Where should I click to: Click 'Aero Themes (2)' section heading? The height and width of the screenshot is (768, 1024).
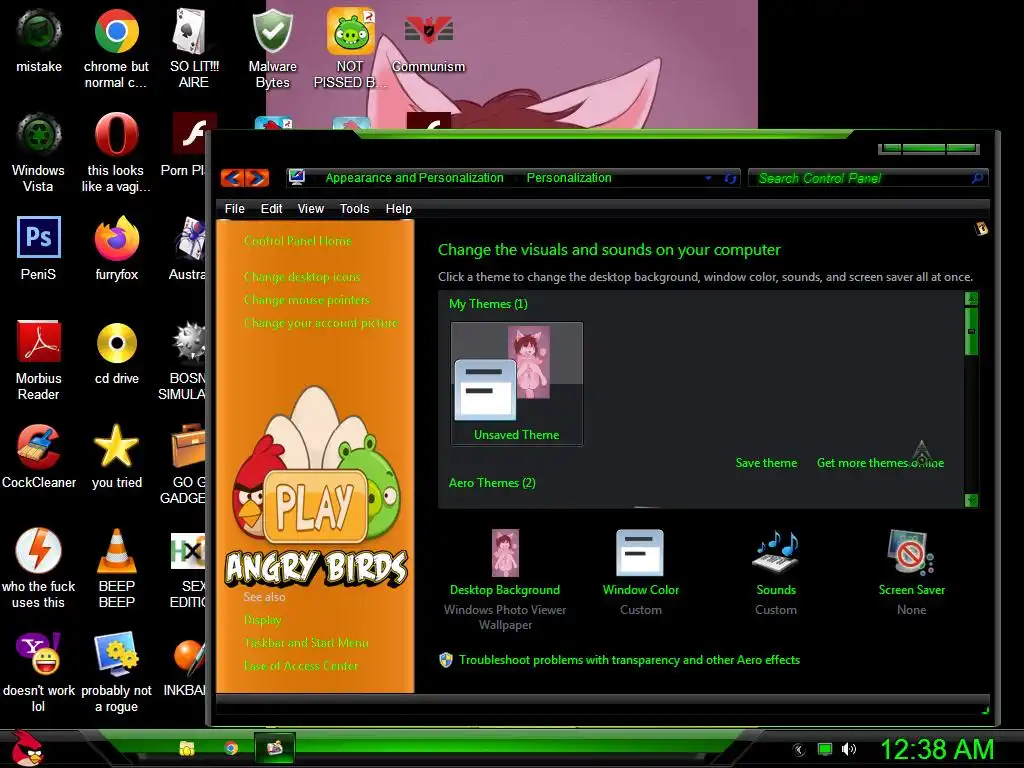[492, 483]
